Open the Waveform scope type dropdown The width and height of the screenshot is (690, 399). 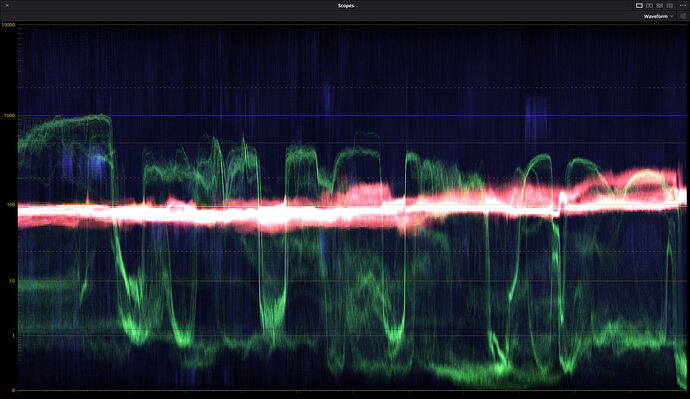pos(658,16)
